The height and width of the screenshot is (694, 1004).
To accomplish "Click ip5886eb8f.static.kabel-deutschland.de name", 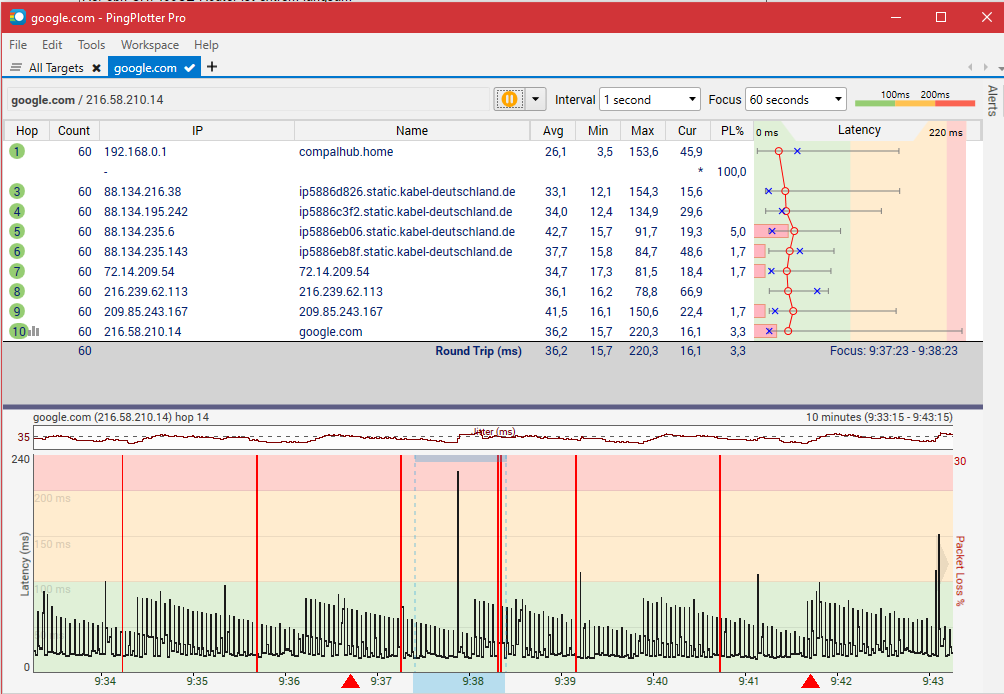I will pyautogui.click(x=405, y=252).
